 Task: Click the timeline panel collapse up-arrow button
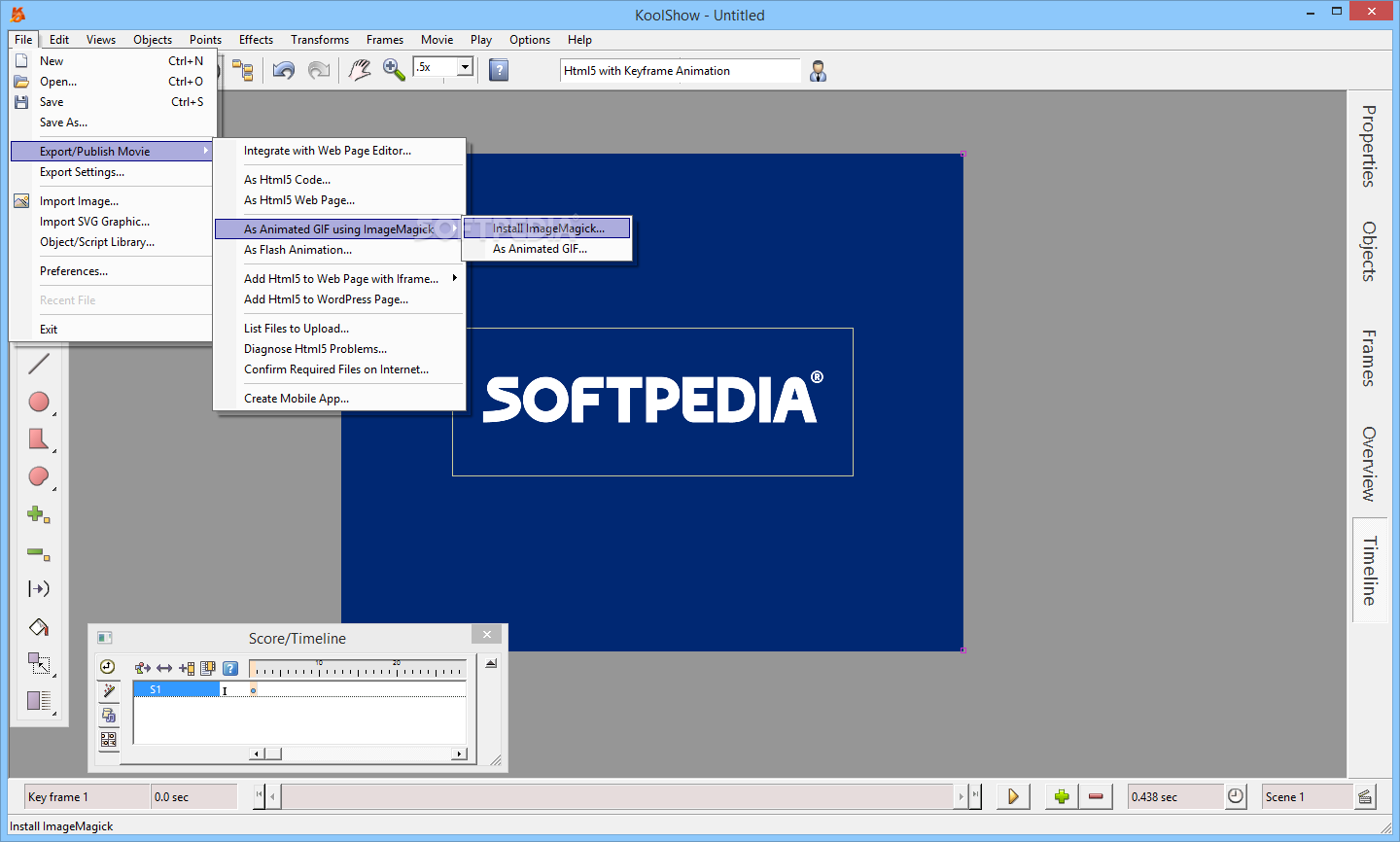click(491, 664)
